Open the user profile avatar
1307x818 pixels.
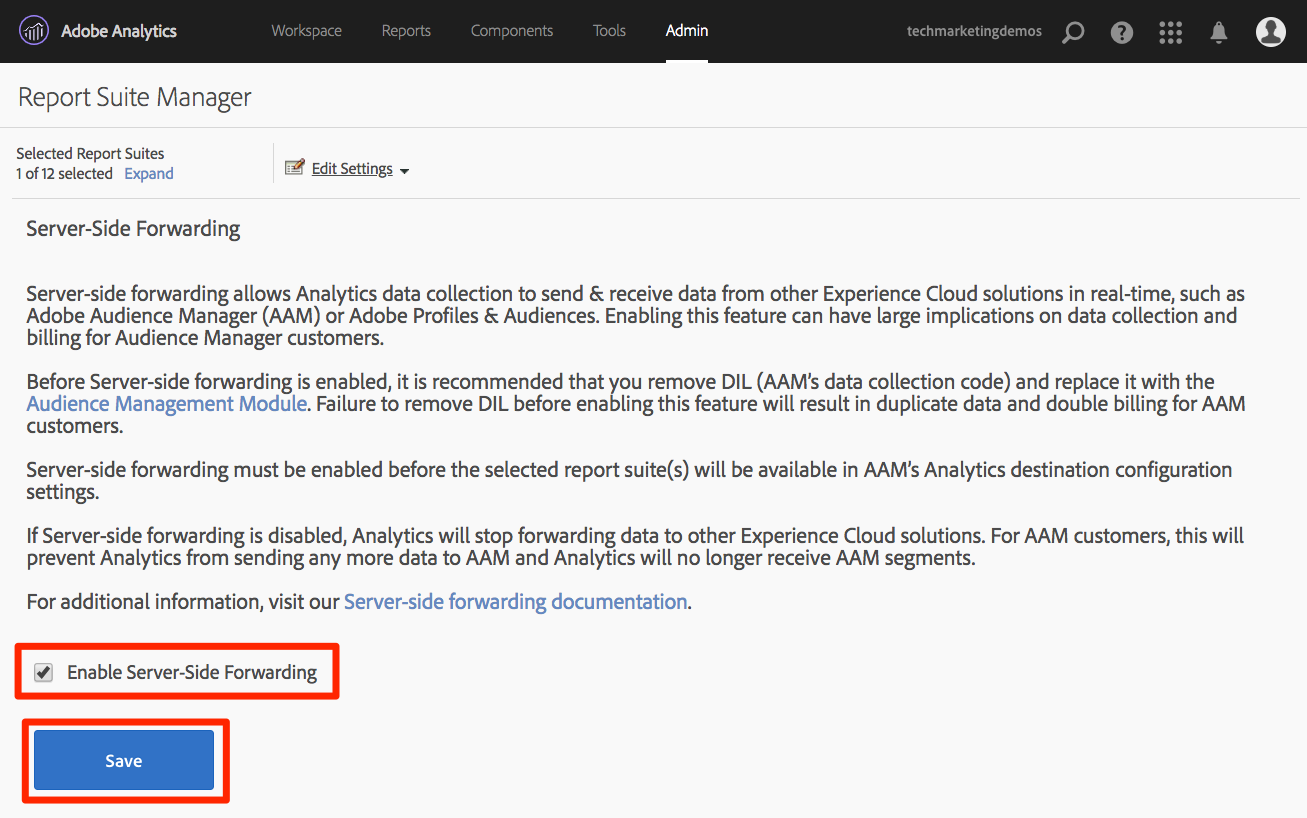tap(1270, 32)
